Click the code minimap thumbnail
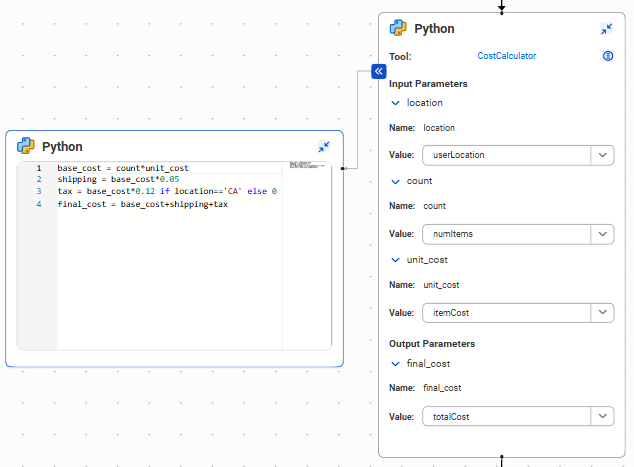 pos(307,165)
